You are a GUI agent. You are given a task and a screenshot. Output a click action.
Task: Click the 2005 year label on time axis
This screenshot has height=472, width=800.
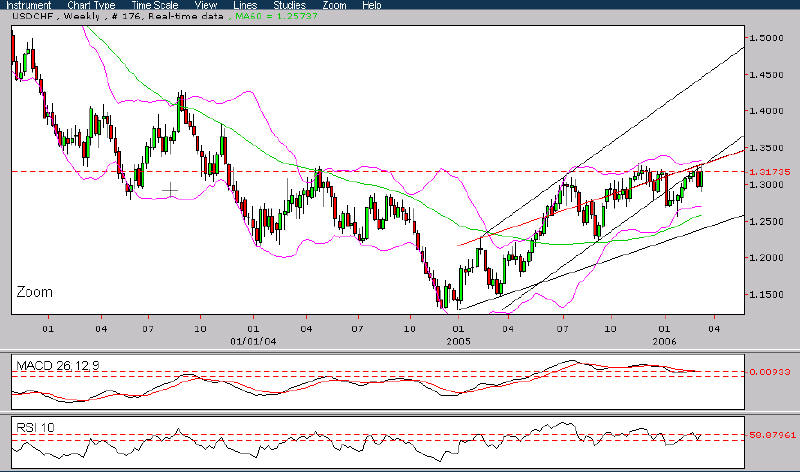point(458,341)
